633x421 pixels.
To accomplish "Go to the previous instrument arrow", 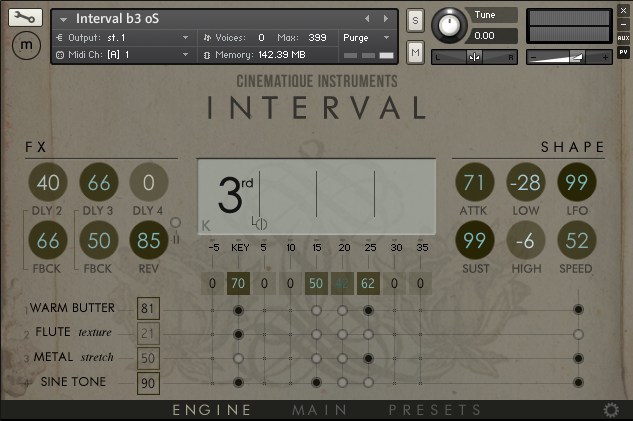I will tap(366, 18).
